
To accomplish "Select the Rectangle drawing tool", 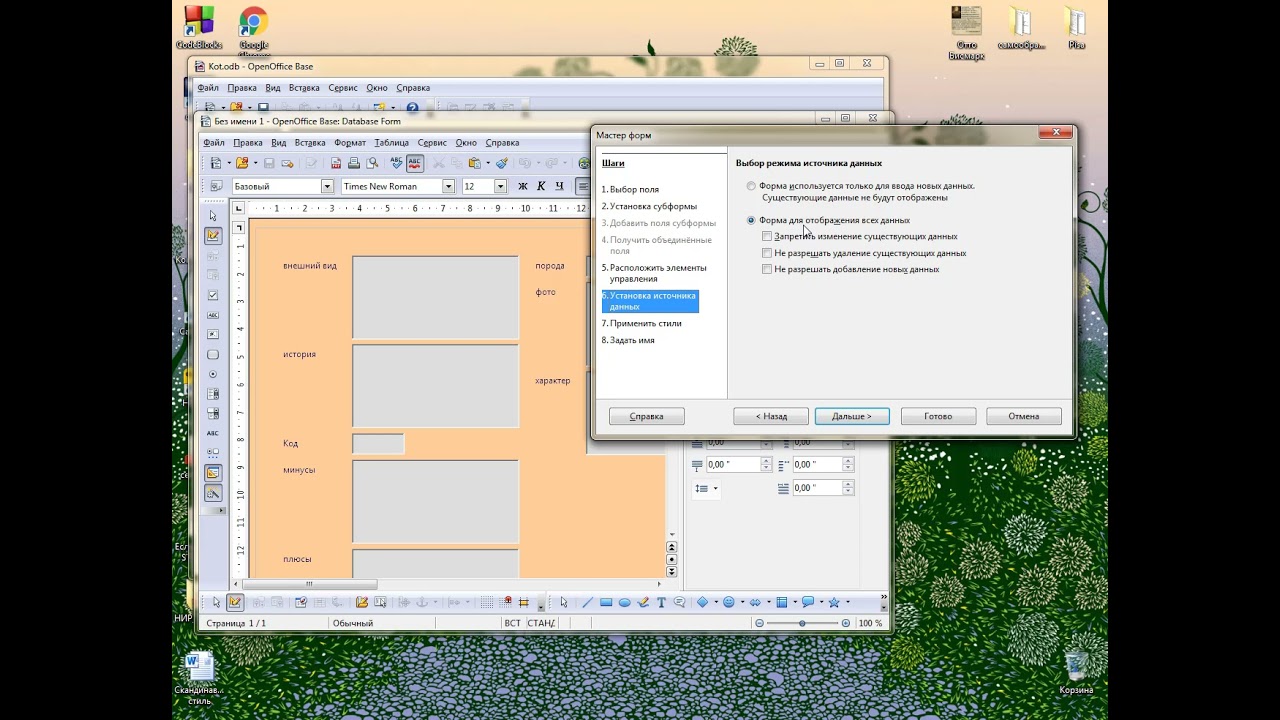I will click(x=606, y=602).
